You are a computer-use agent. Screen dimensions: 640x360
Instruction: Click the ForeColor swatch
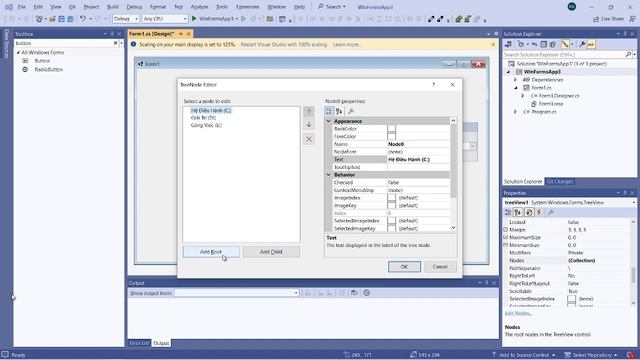coord(391,136)
